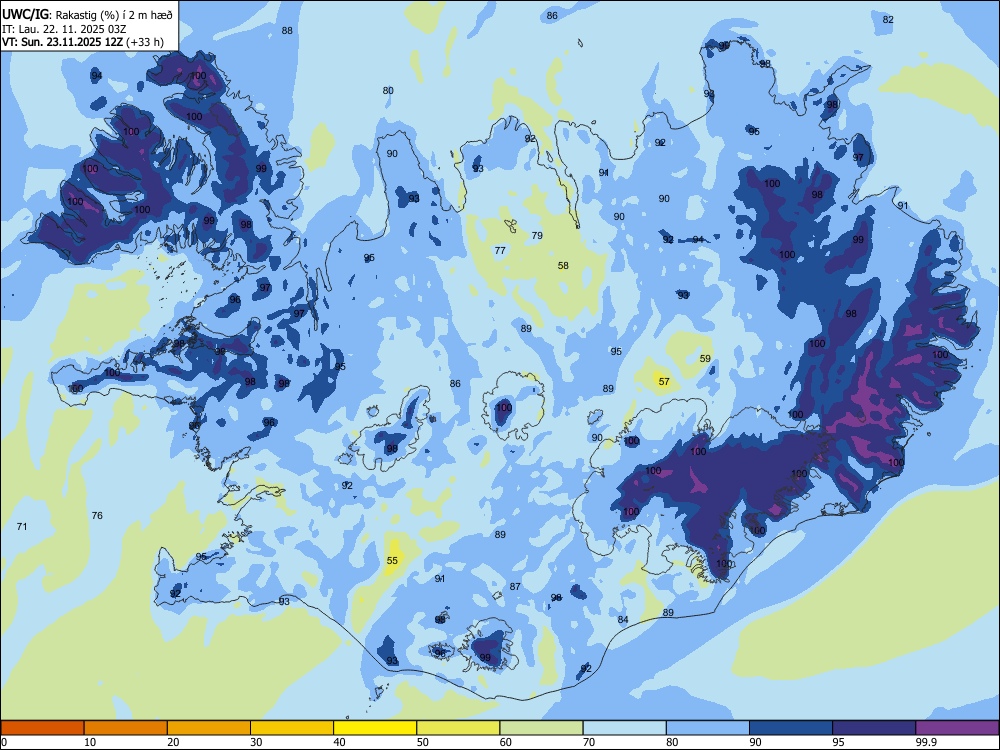The height and width of the screenshot is (750, 1000).
Task: Select the bright yellow 40–50 legend swatch
Action: point(375,728)
